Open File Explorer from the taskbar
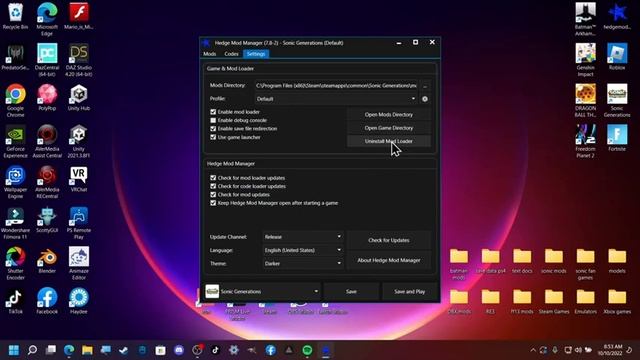 87,350
